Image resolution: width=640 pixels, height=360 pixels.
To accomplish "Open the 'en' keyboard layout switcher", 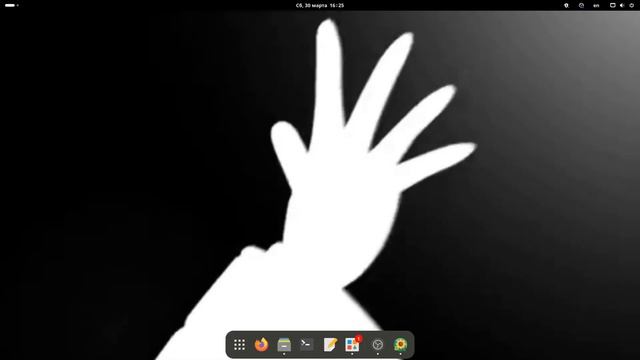I will (596, 5).
